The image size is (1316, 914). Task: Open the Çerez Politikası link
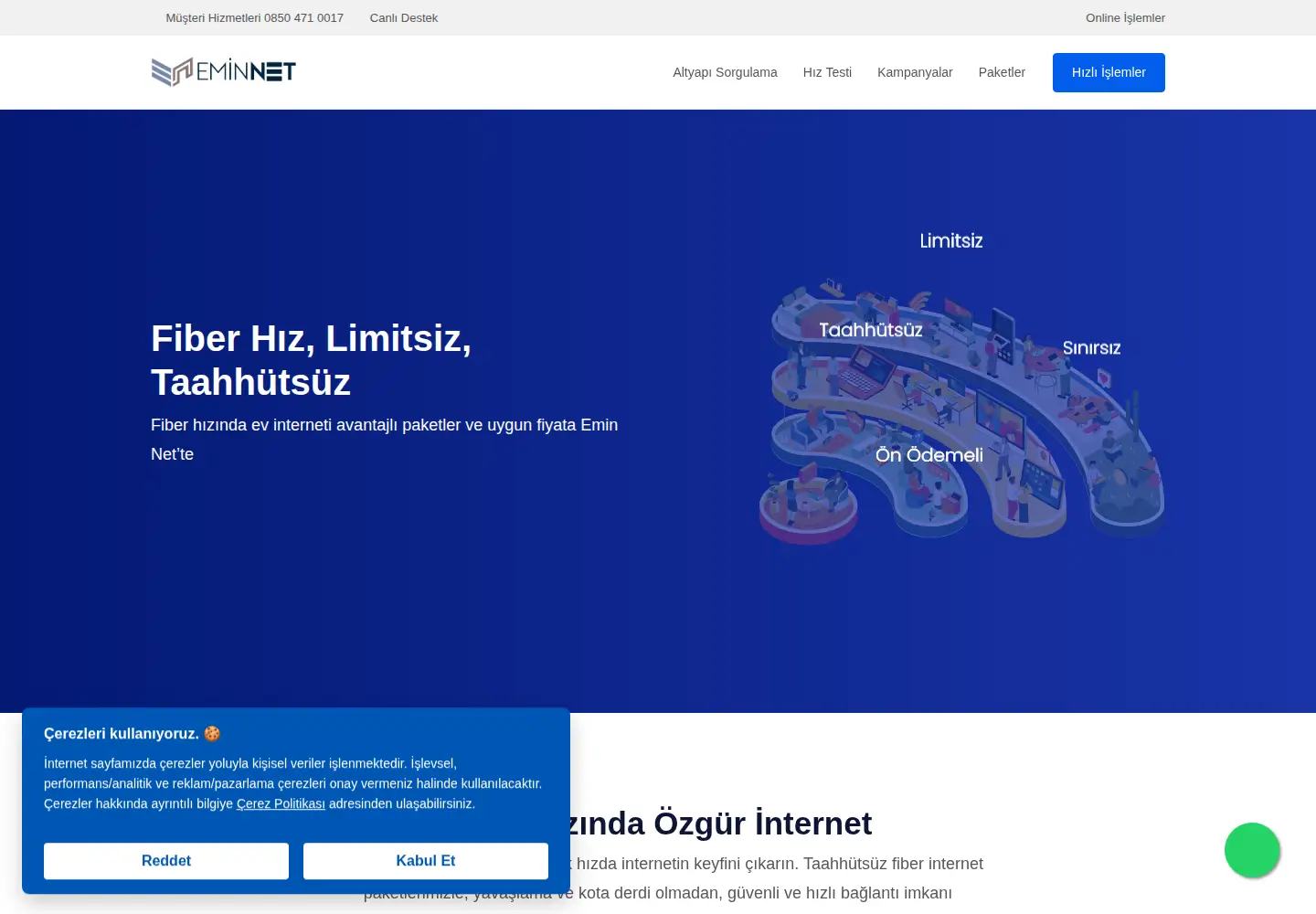(281, 803)
